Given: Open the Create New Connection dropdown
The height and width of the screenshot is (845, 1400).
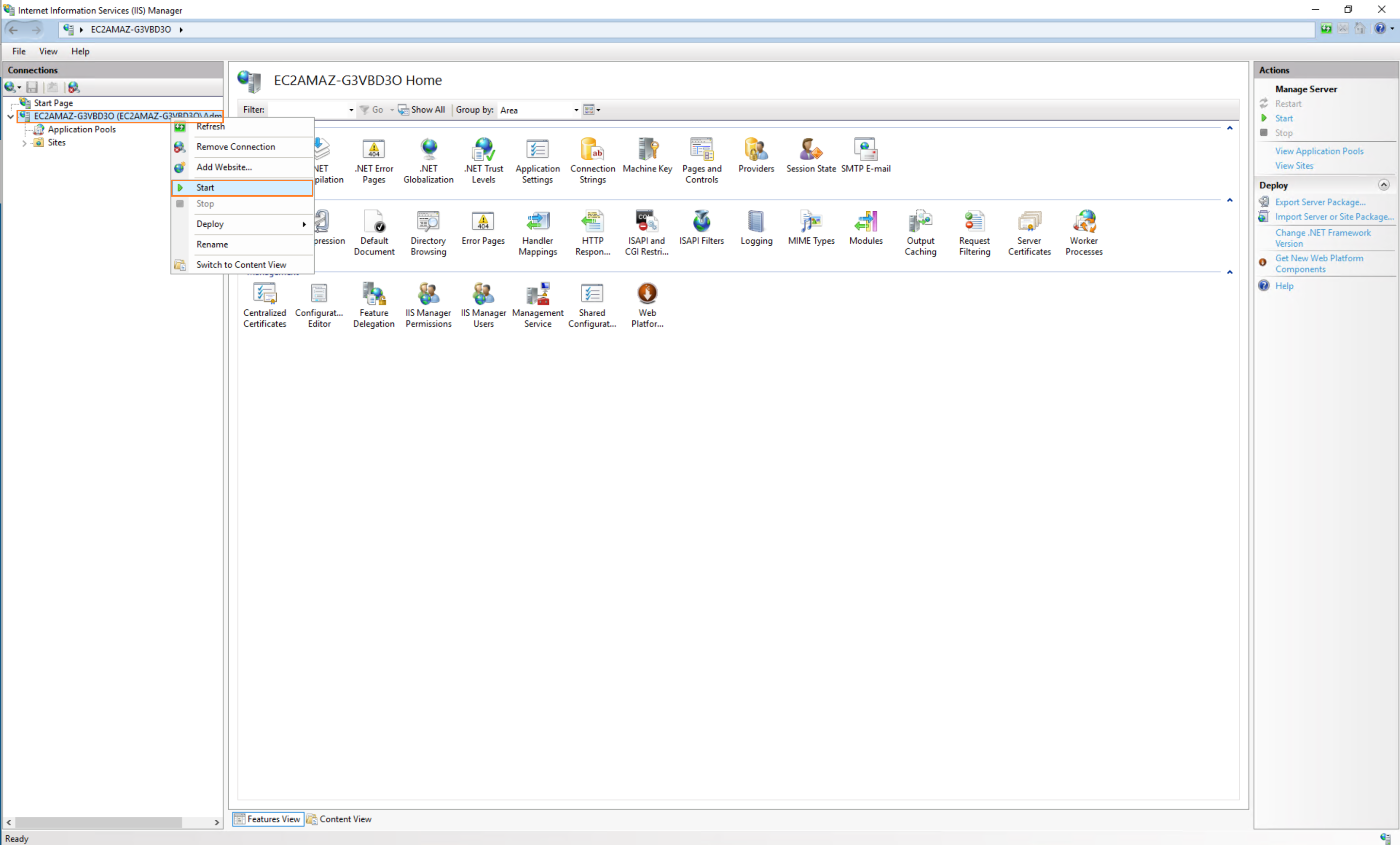Looking at the screenshot, I should (13, 87).
